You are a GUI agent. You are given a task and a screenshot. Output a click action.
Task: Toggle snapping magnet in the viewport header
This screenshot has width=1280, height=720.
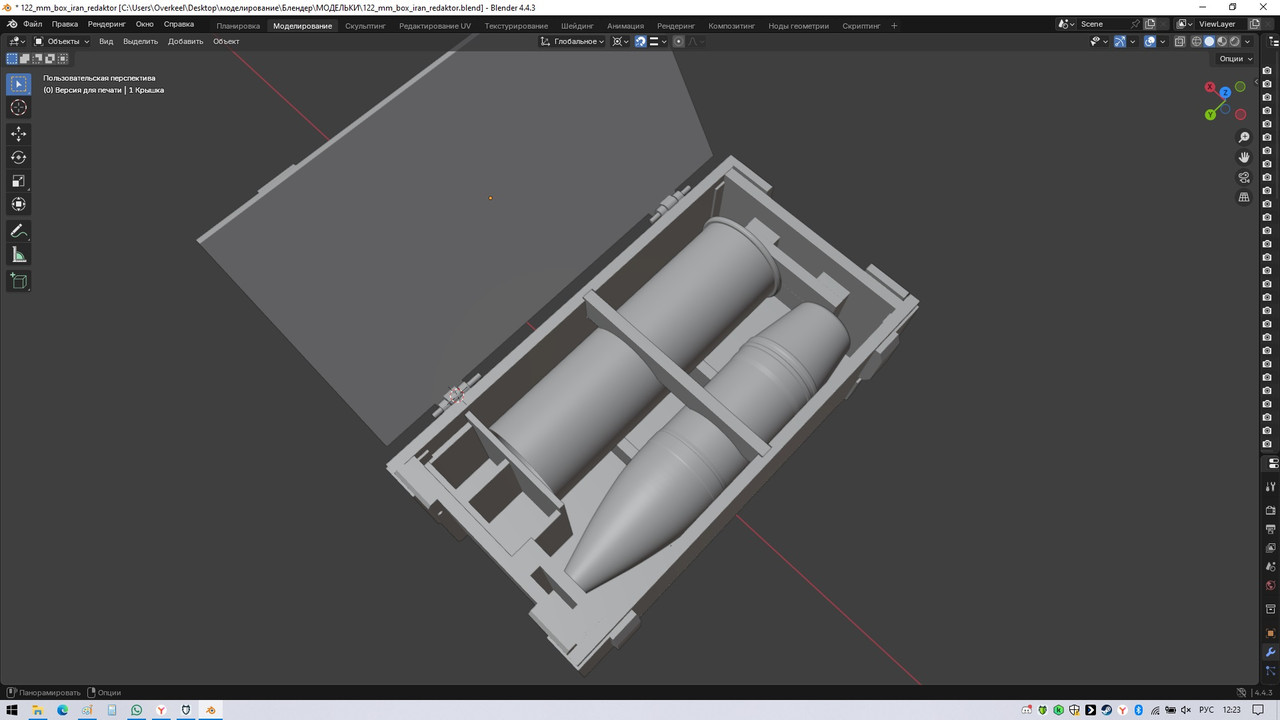pos(640,41)
